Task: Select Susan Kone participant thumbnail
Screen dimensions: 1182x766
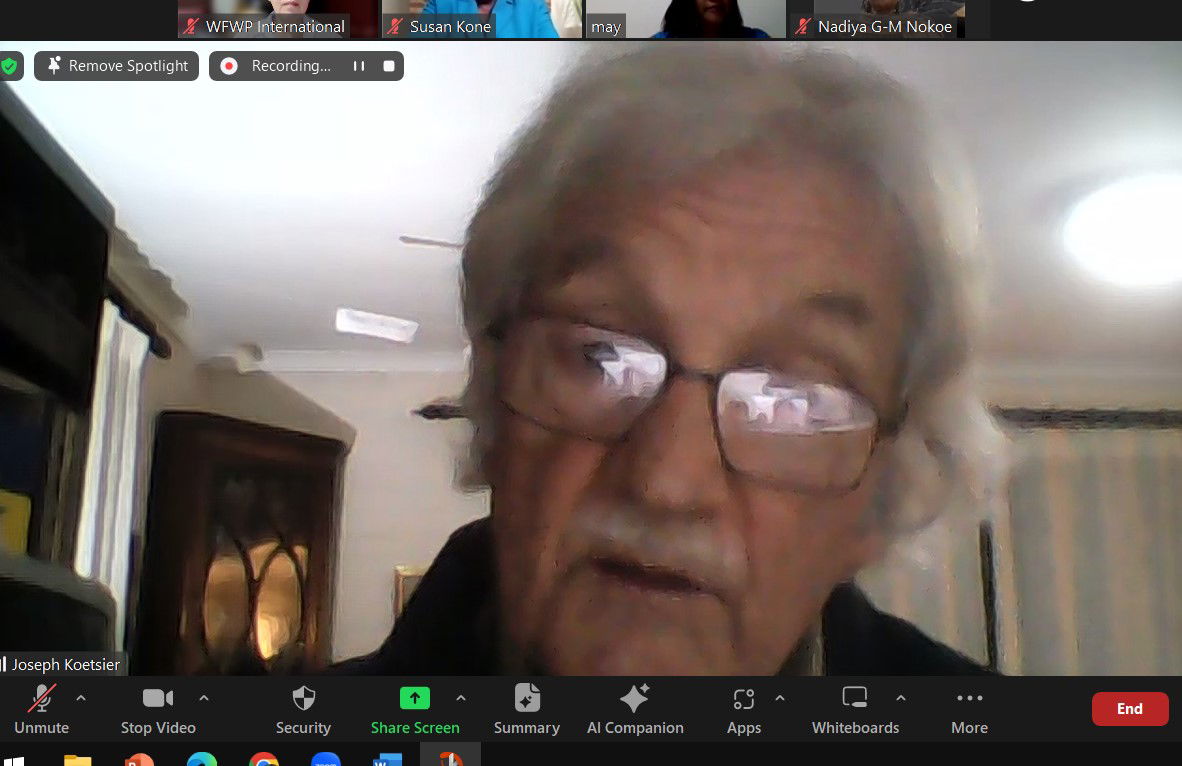Action: coord(482,19)
